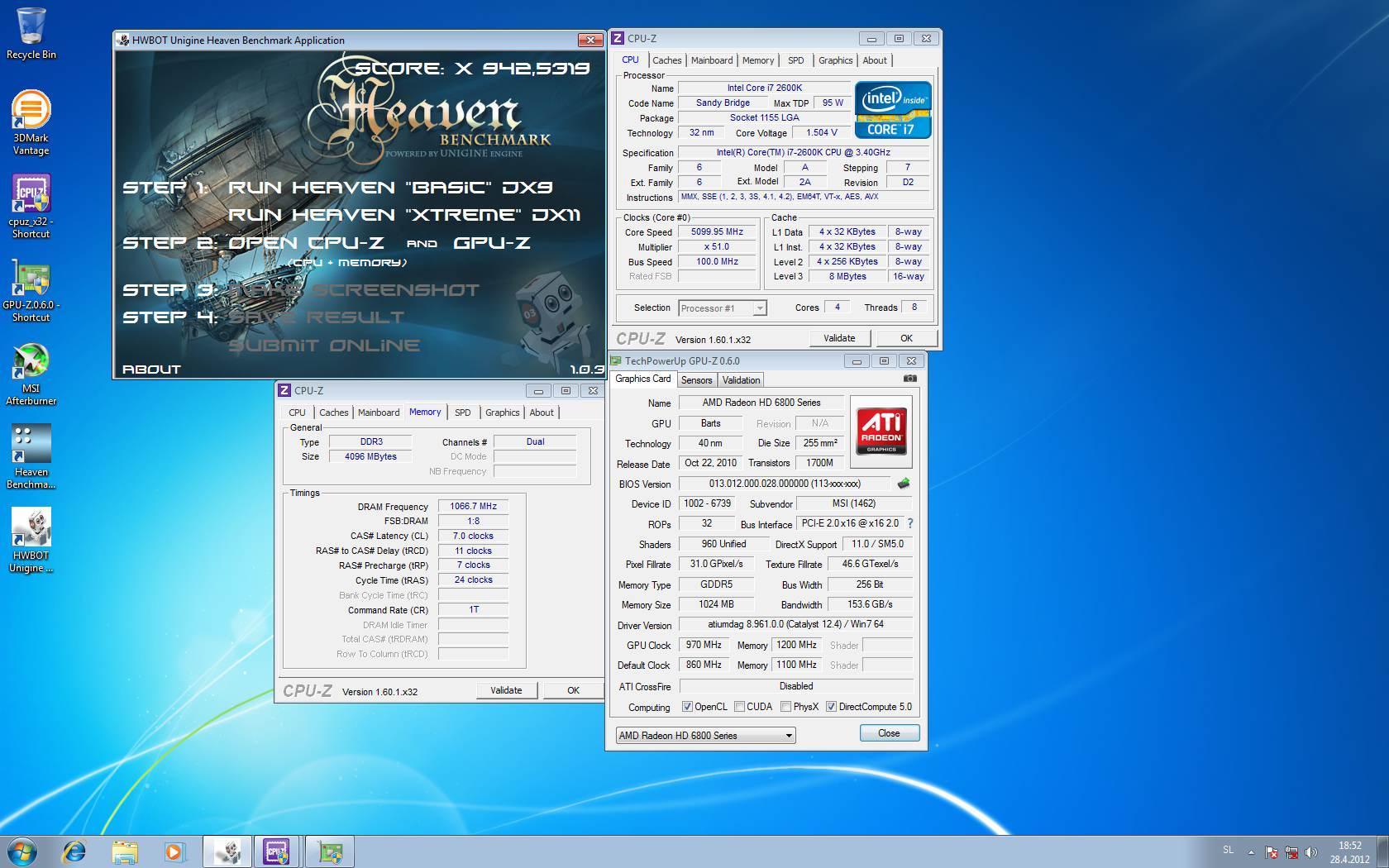Switch to HWBOT Unigine taskbar item
Image resolution: width=1389 pixels, height=868 pixels.
click(227, 851)
